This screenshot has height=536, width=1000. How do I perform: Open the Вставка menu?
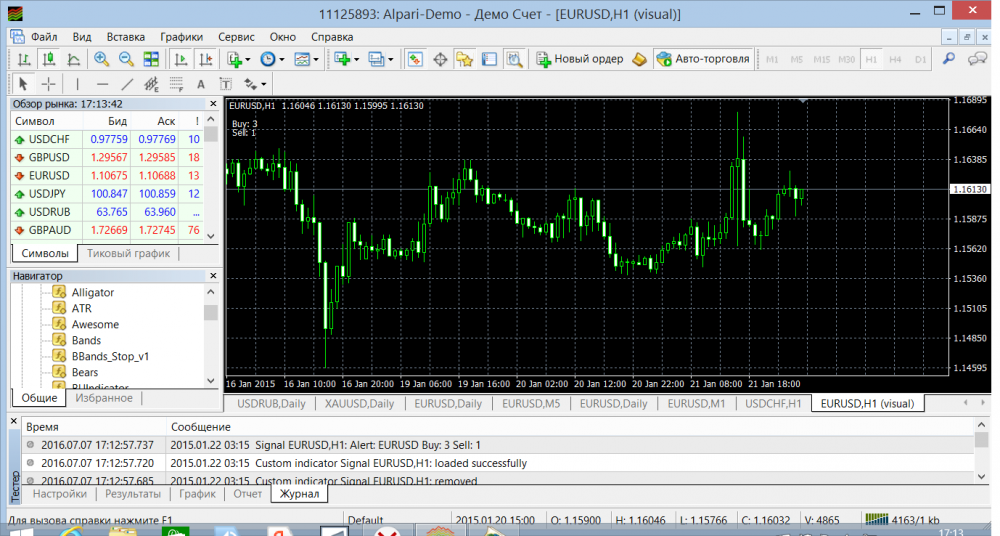point(125,36)
